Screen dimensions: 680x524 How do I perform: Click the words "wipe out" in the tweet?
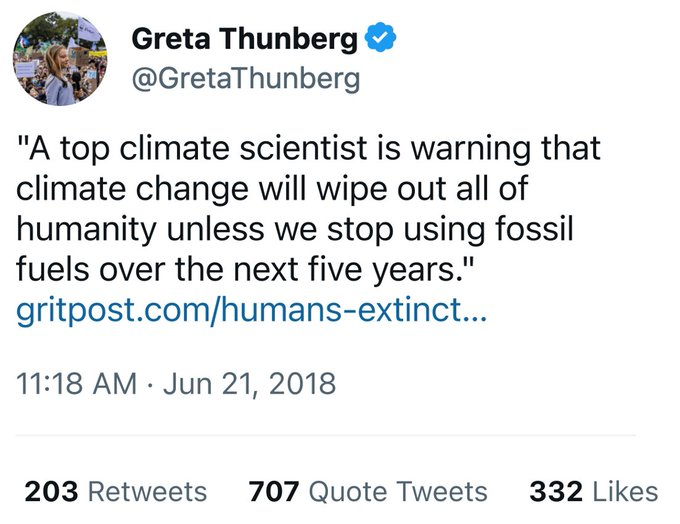coord(382,190)
